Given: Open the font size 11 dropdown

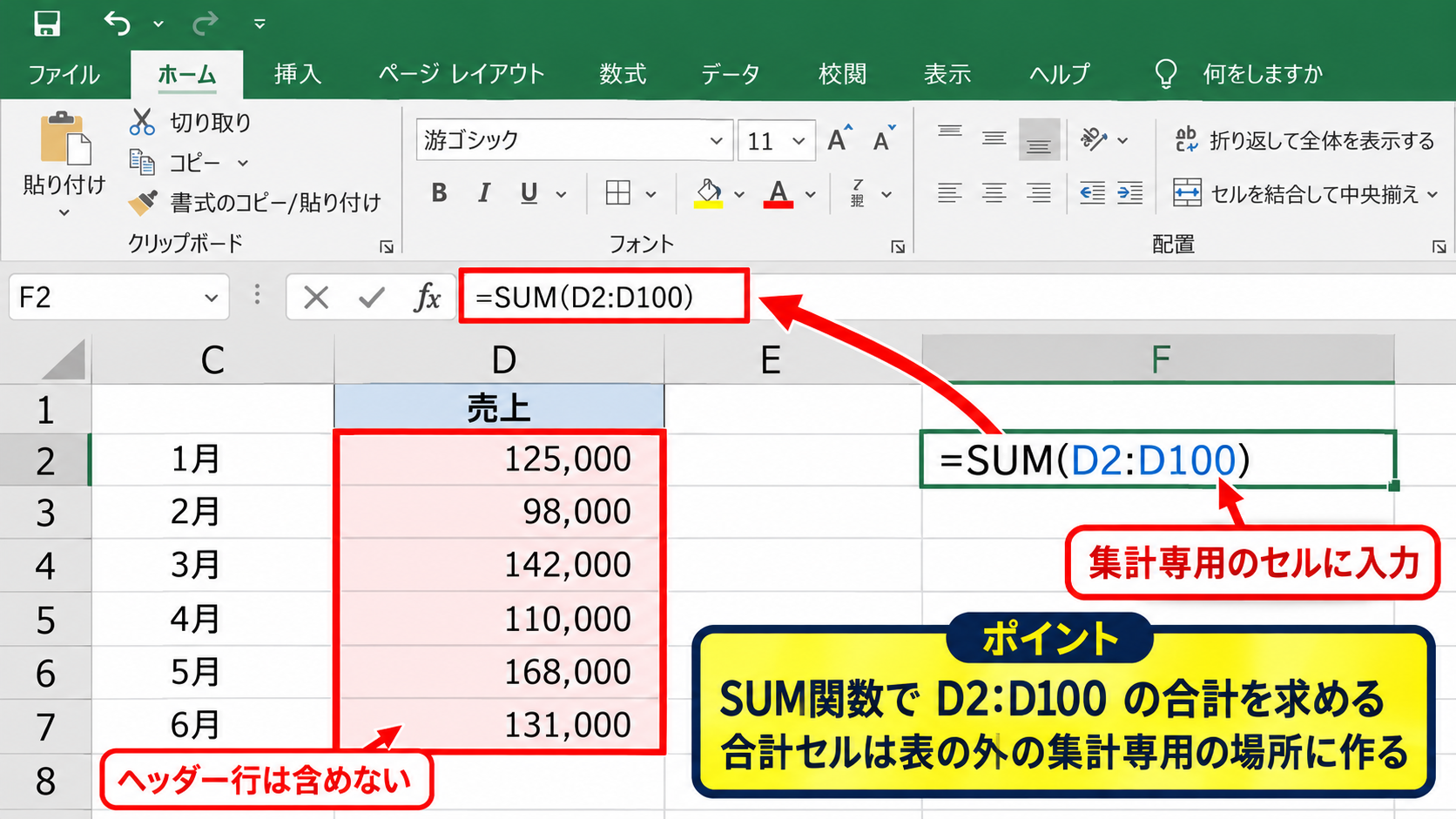Looking at the screenshot, I should pos(799,141).
